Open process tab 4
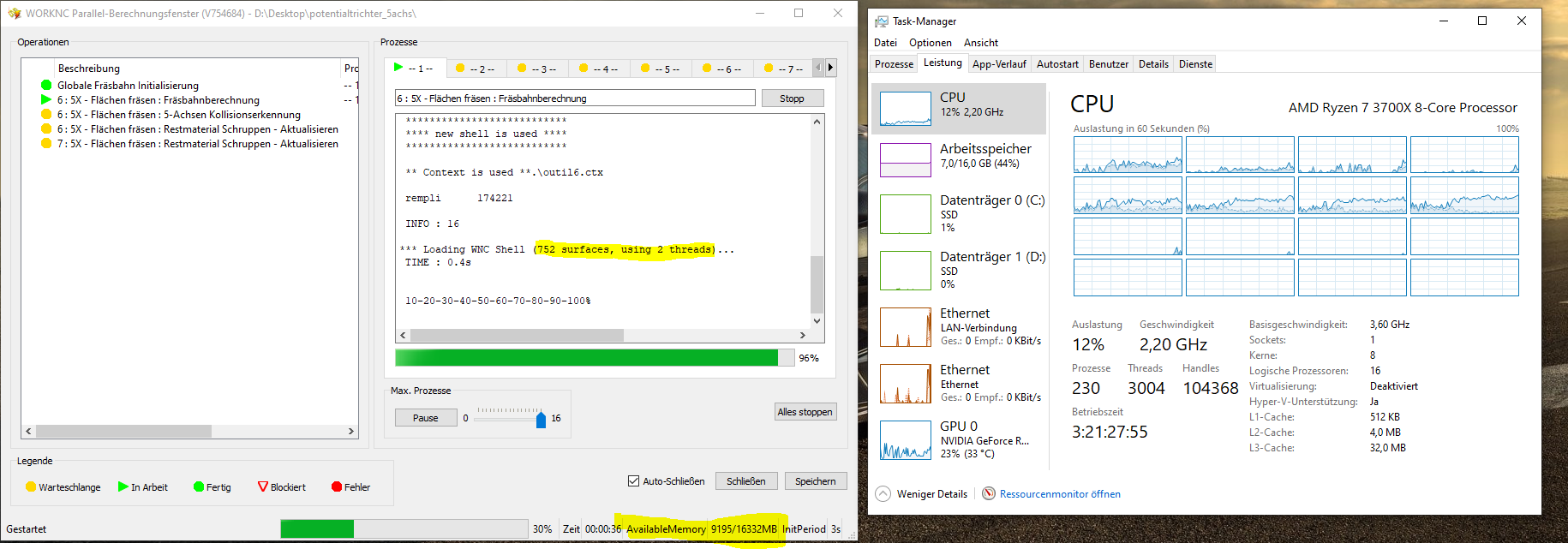This screenshot has width=1568, height=549. [600, 69]
